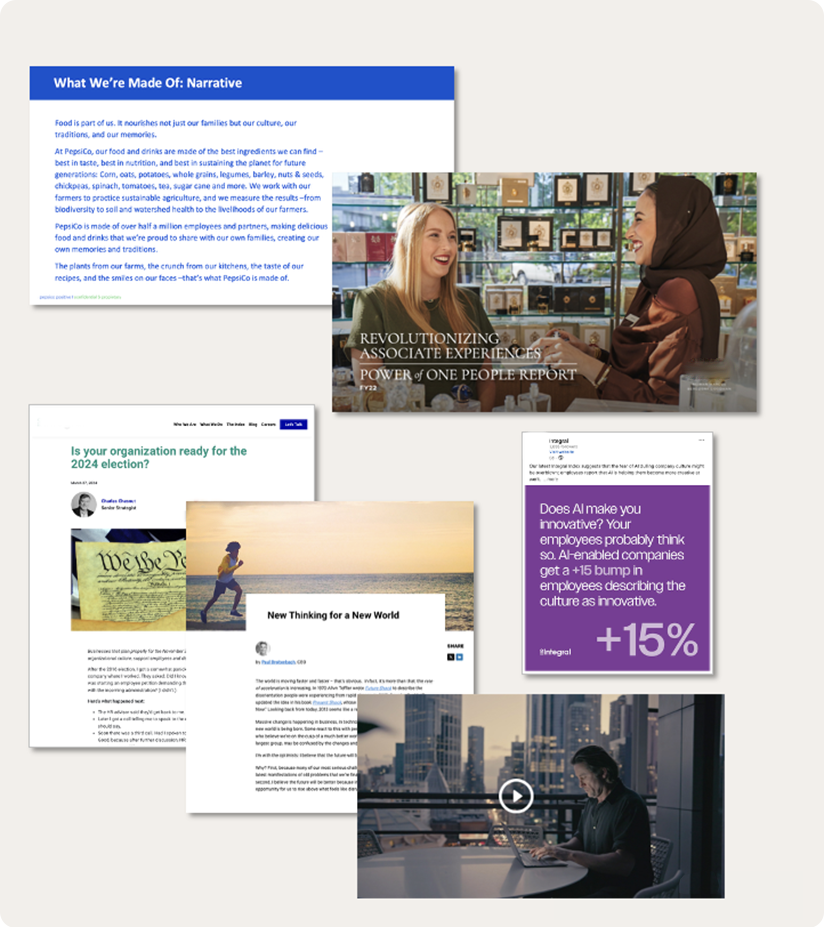Click the see more link in the Integral post
Screen dimensions: 824x927
tap(550, 479)
